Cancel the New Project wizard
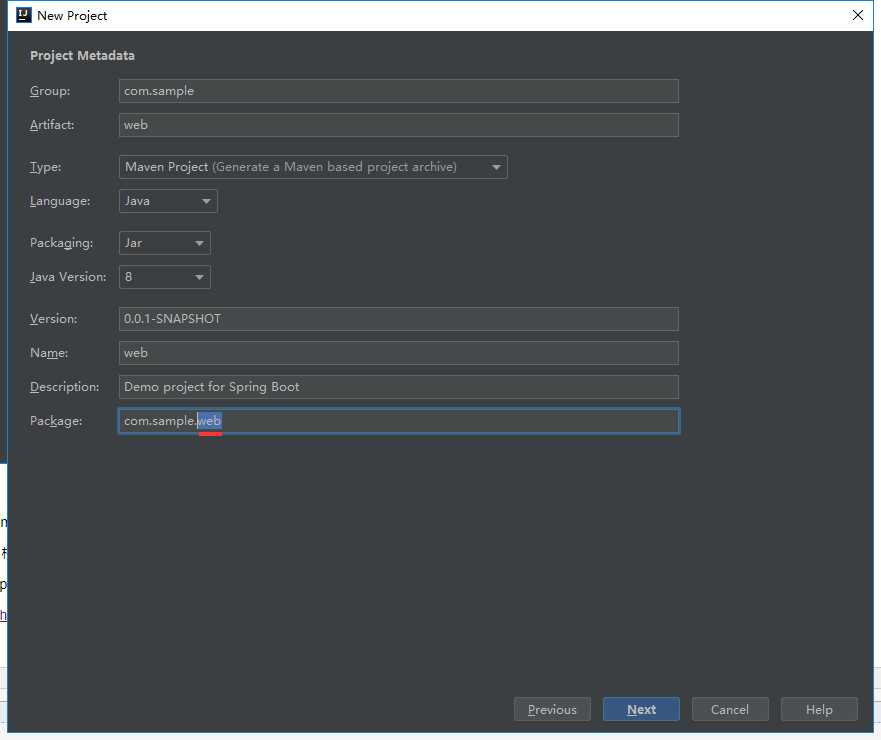This screenshot has height=740, width=881. (x=730, y=710)
